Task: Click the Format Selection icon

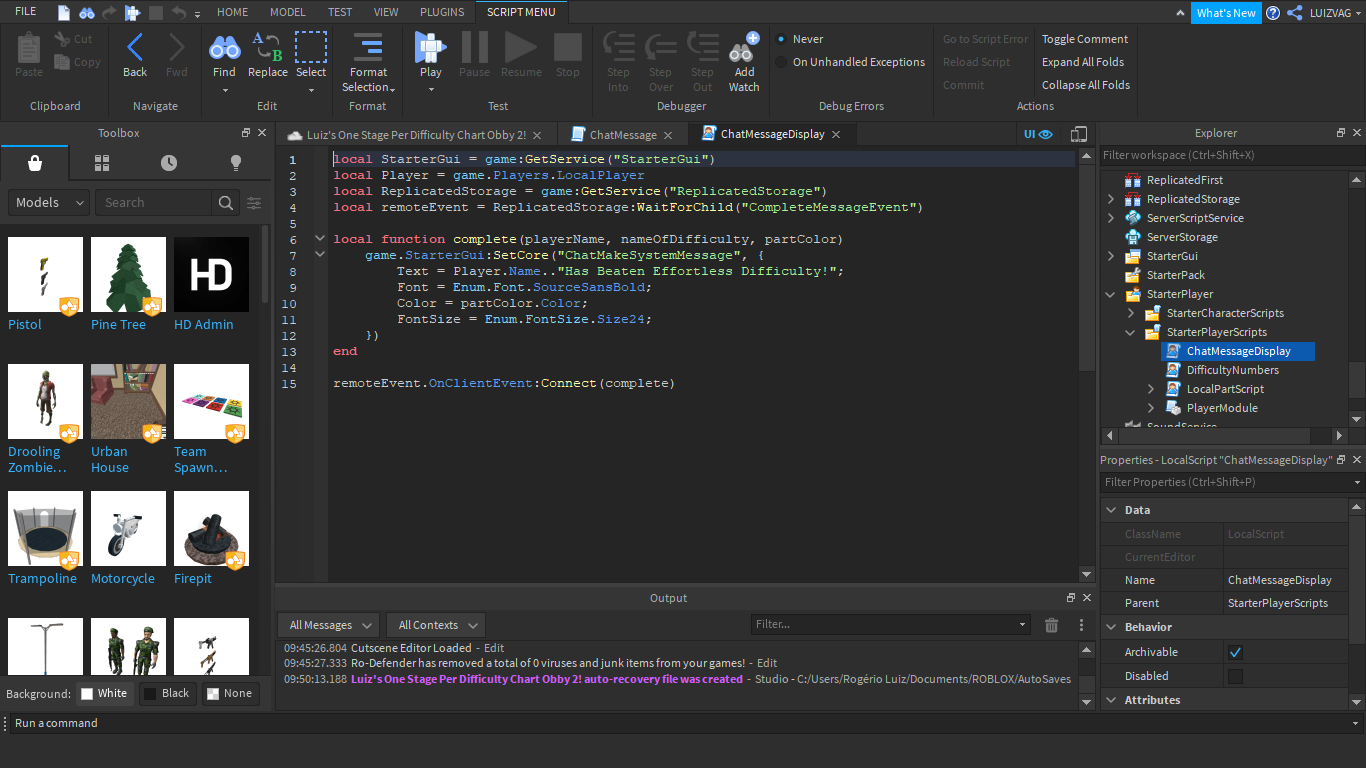Action: (368, 47)
